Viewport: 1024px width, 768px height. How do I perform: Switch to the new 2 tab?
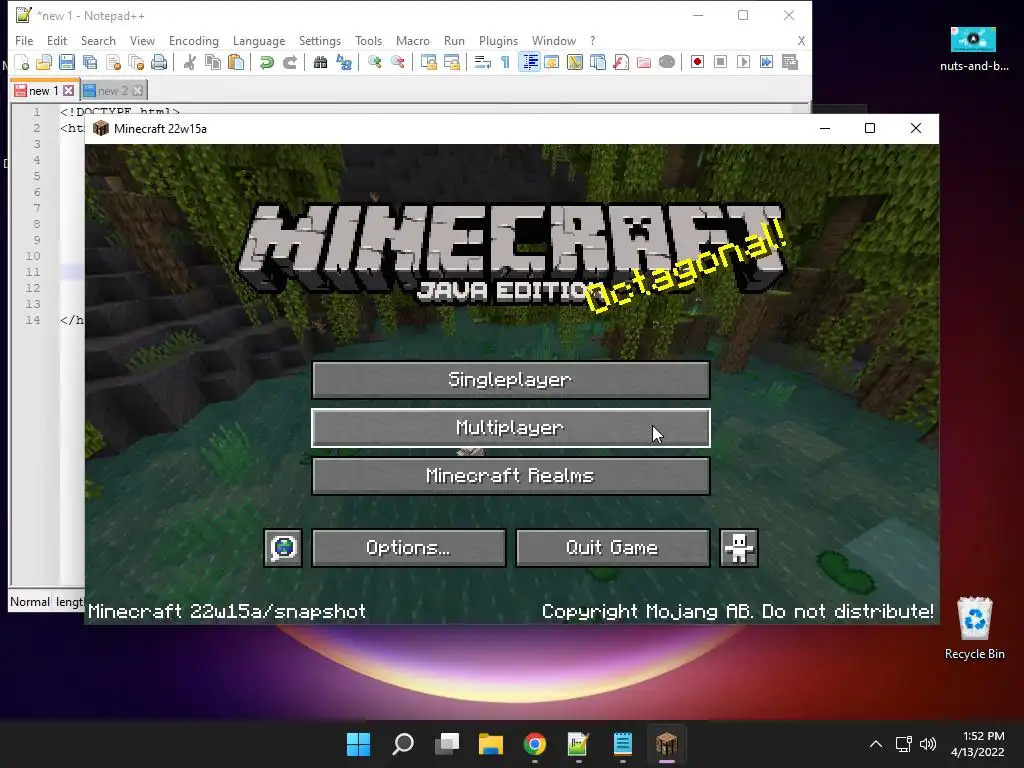click(x=112, y=91)
